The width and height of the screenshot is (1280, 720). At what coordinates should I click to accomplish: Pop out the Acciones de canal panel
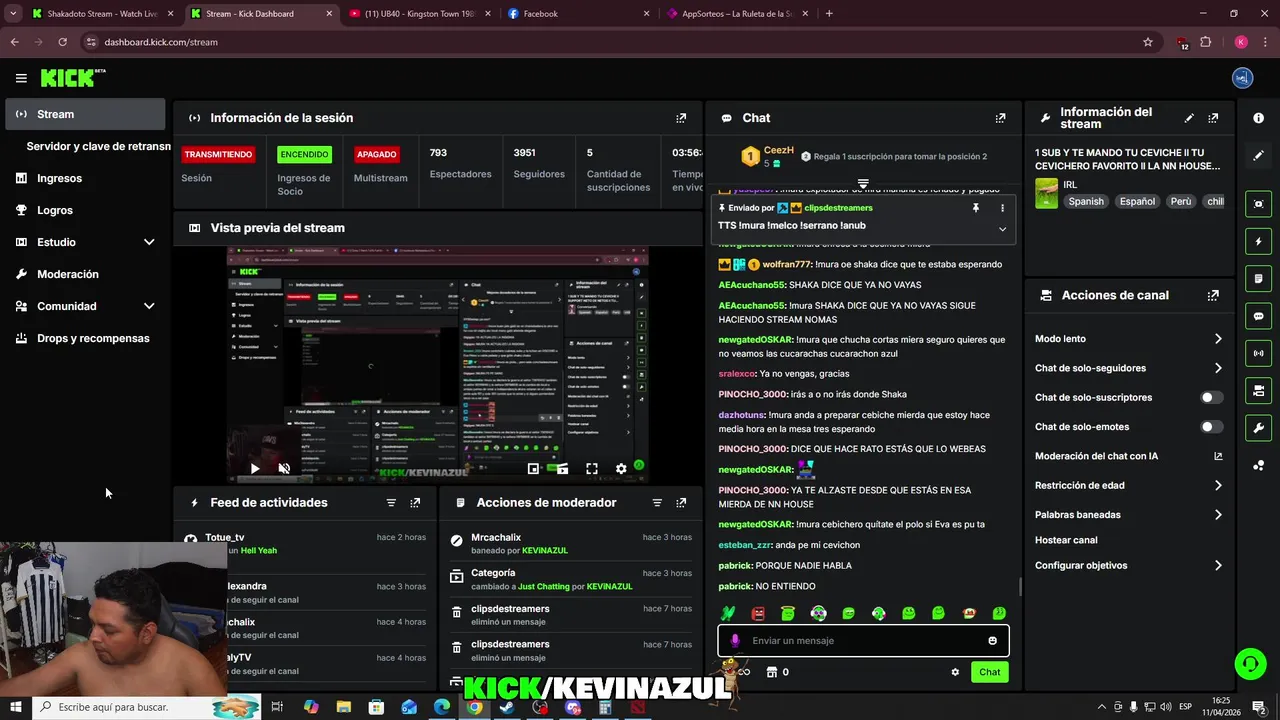click(x=1213, y=295)
